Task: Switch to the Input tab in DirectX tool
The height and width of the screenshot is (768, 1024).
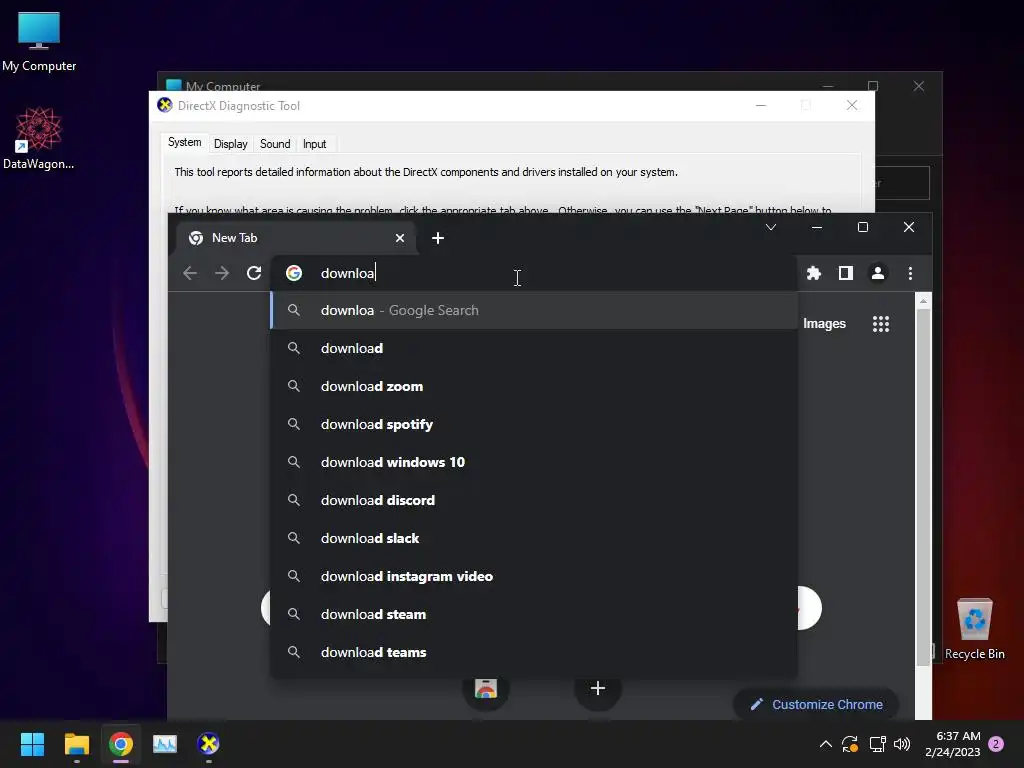Action: tap(314, 144)
